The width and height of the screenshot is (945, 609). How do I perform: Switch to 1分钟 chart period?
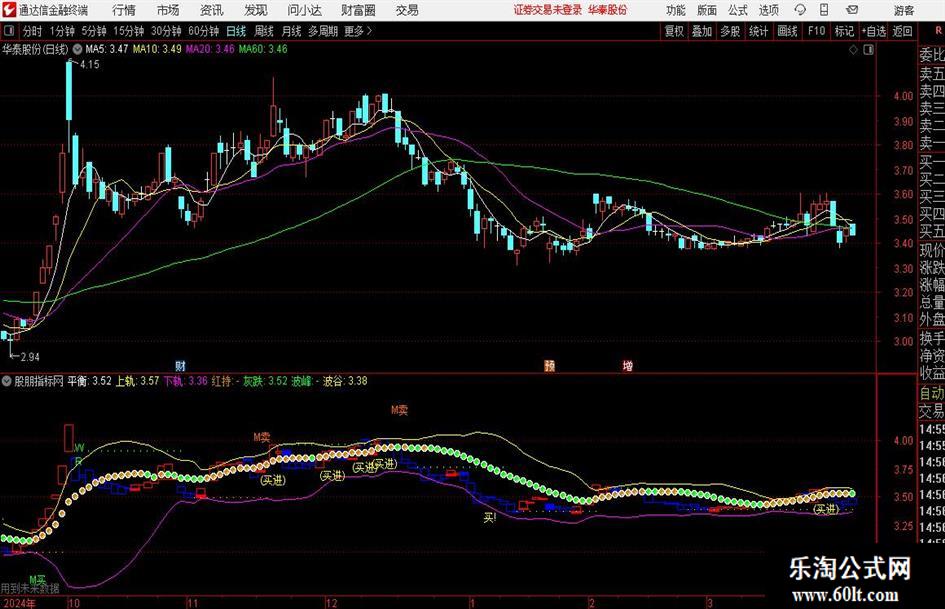click(62, 31)
